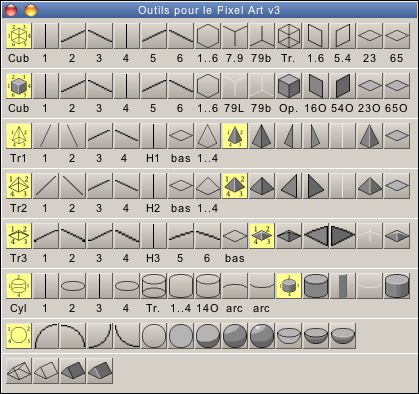The image size is (419, 394).
Task: Choose the H1 vertical height line tool
Action: (154, 136)
